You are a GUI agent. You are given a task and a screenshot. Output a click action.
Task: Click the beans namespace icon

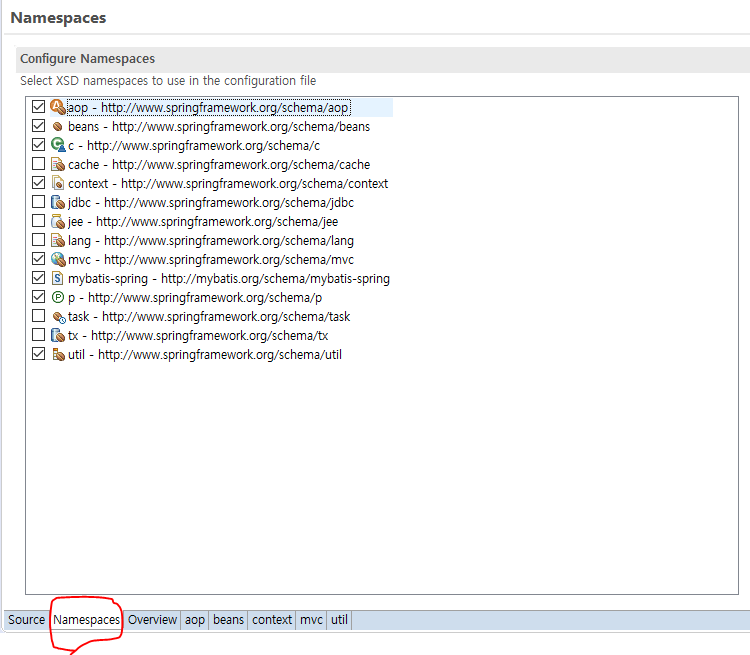pyautogui.click(x=58, y=126)
